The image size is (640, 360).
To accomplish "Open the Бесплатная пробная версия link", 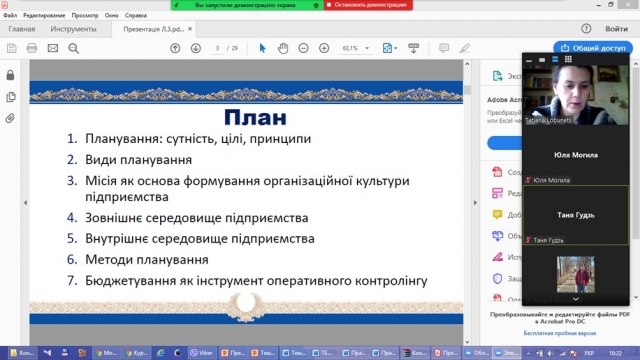I will point(560,333).
